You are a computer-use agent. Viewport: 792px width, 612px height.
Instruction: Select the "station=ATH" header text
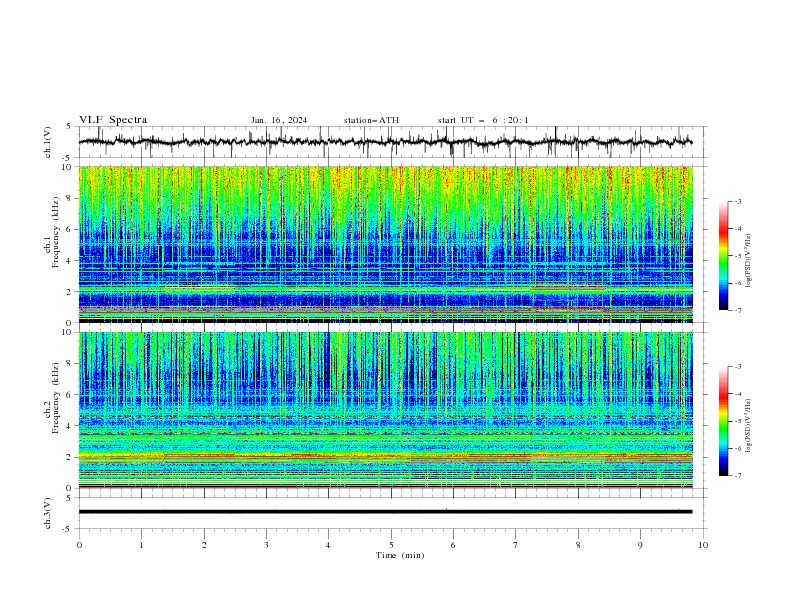click(371, 120)
